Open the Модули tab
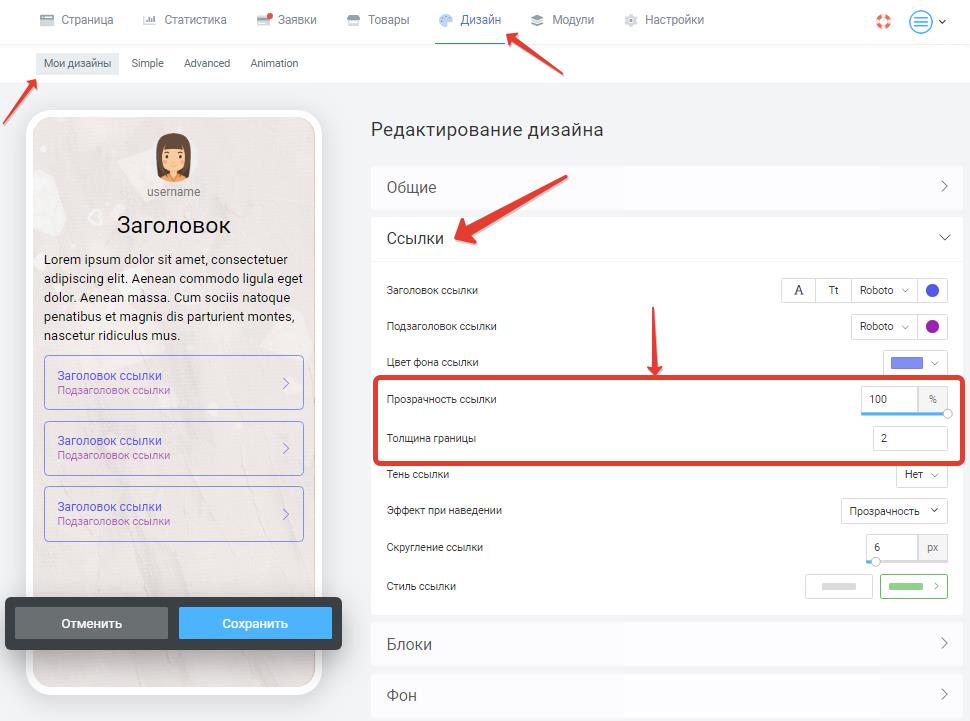Viewport: 970px width, 721px height. [x=562, y=20]
